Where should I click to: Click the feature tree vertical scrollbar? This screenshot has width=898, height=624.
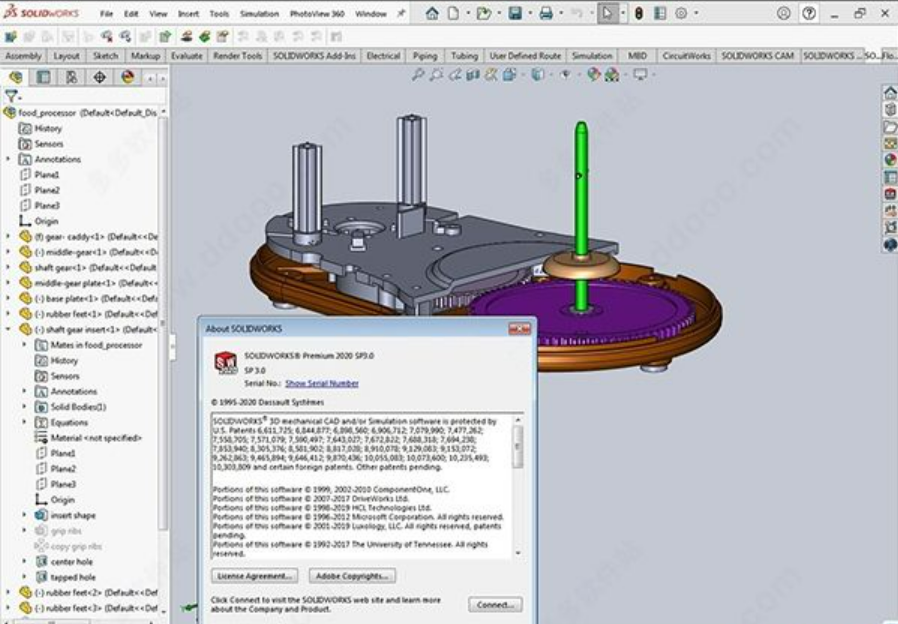point(163,323)
